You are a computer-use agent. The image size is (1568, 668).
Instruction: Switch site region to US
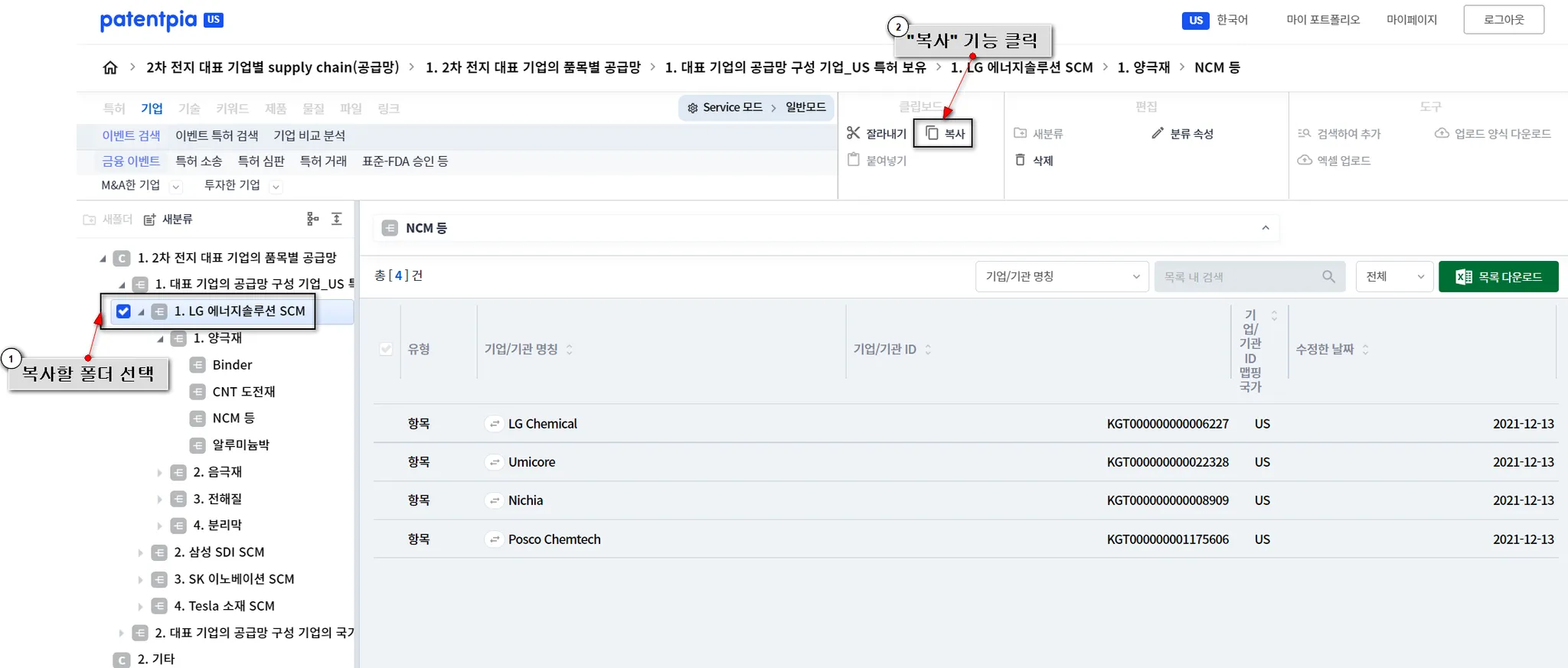point(1196,21)
